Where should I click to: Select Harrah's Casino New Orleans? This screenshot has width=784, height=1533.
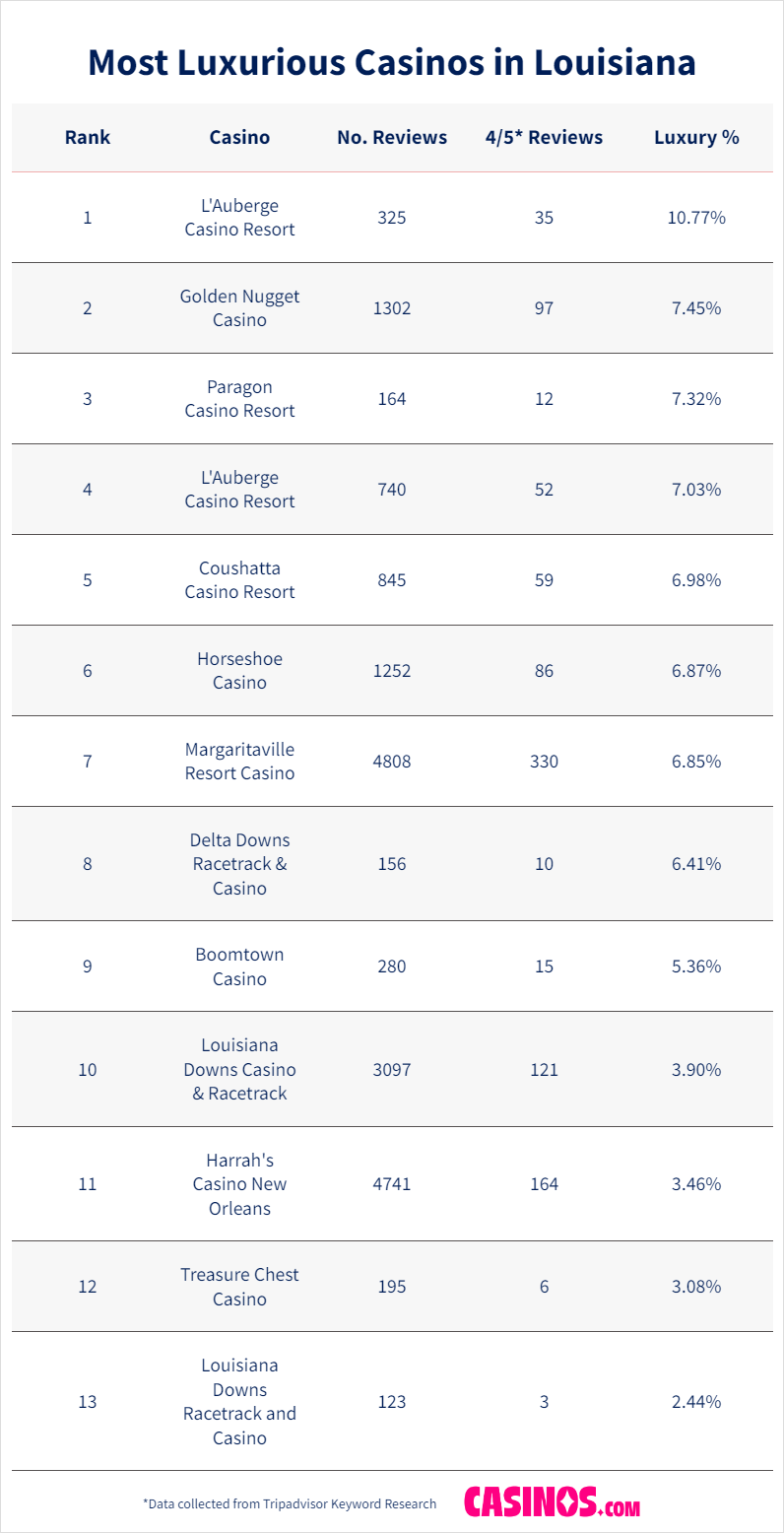[x=239, y=1184]
